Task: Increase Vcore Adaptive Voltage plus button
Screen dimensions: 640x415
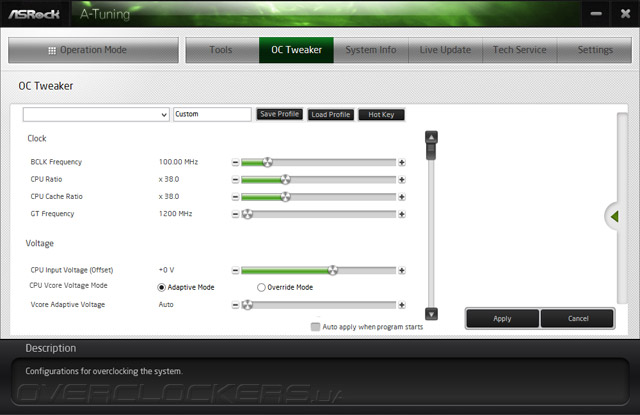Action: pyautogui.click(x=402, y=305)
